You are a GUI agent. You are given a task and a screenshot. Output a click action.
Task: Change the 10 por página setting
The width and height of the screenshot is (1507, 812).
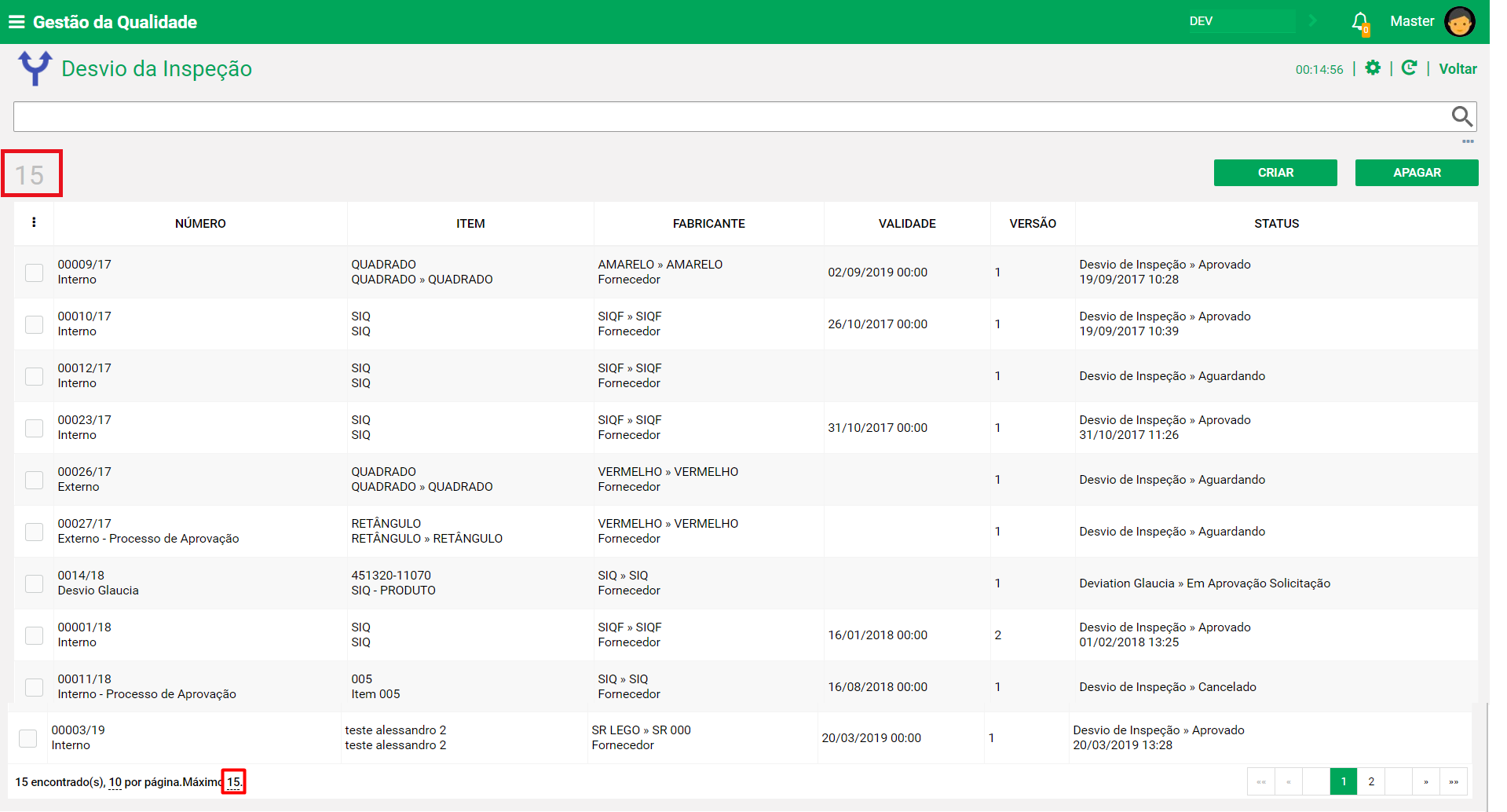[x=115, y=782]
